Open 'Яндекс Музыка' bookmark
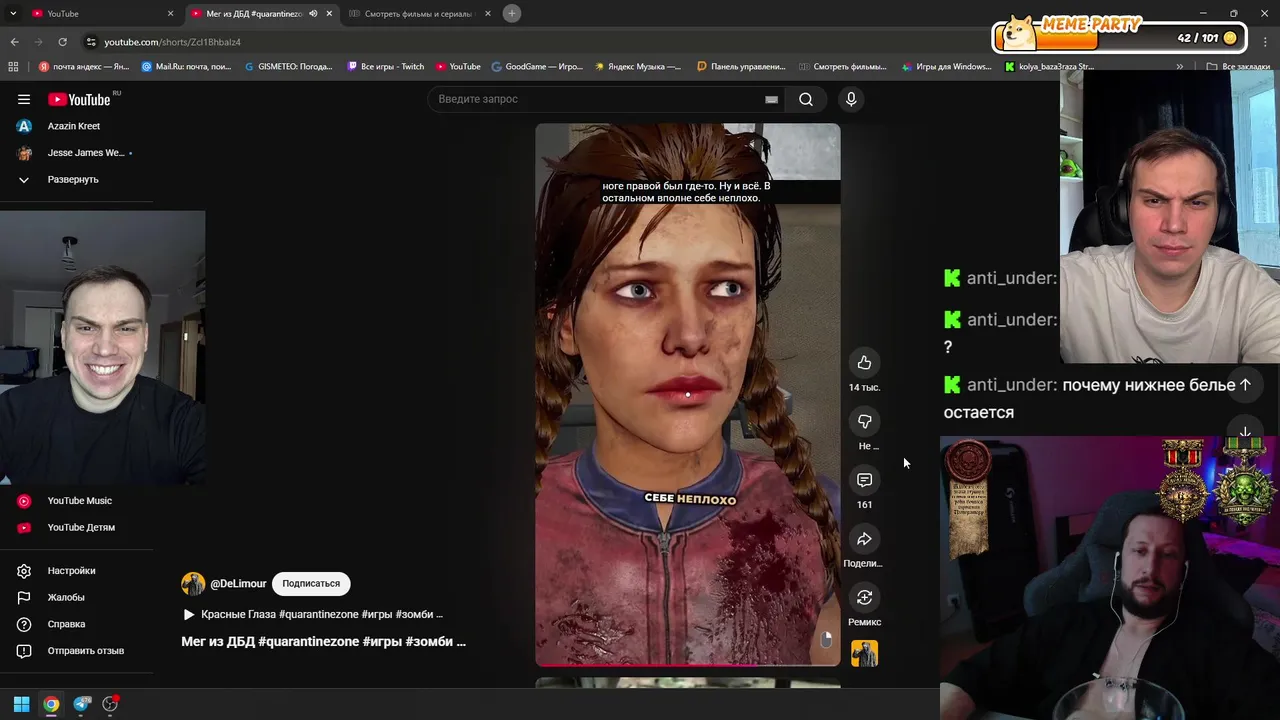This screenshot has height=720, width=1280. click(x=638, y=67)
